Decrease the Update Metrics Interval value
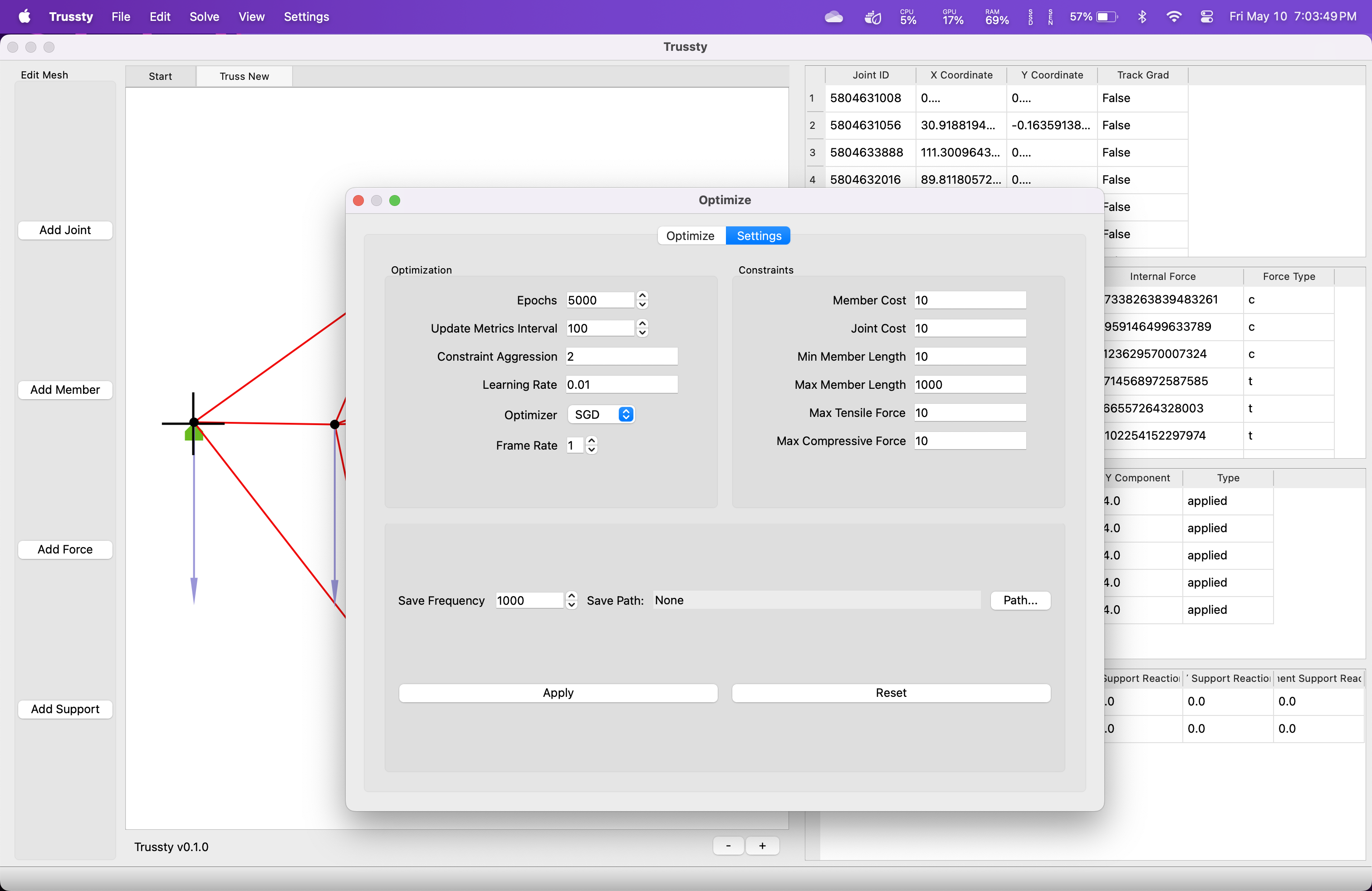Image resolution: width=1372 pixels, height=891 pixels. tap(642, 333)
